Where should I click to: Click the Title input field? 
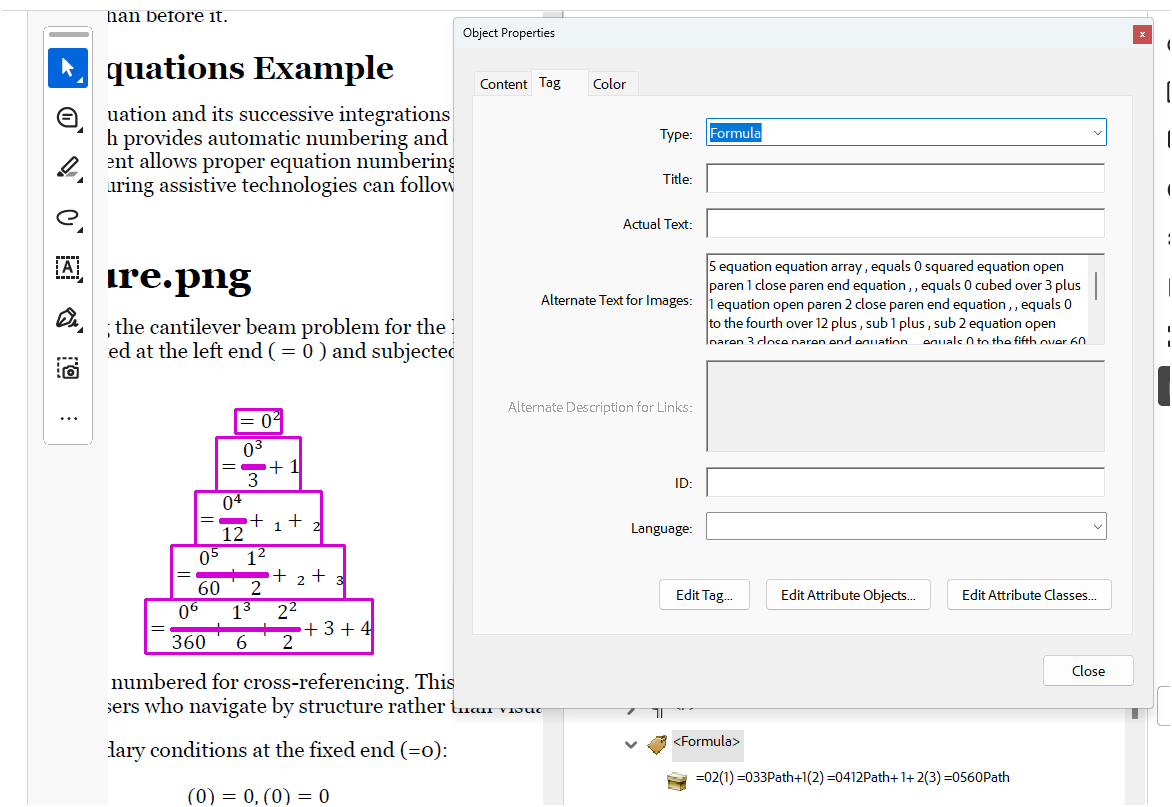click(905, 179)
